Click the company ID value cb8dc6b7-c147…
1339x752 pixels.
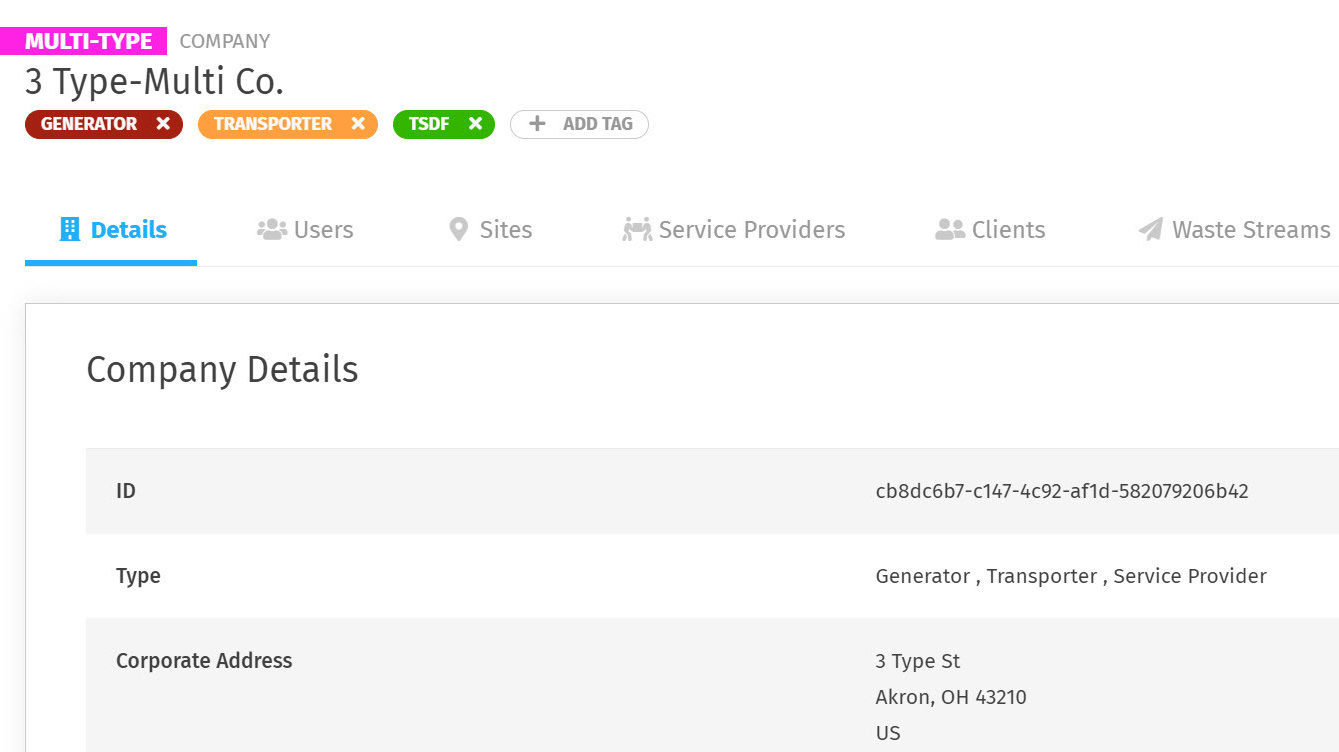pos(1062,491)
